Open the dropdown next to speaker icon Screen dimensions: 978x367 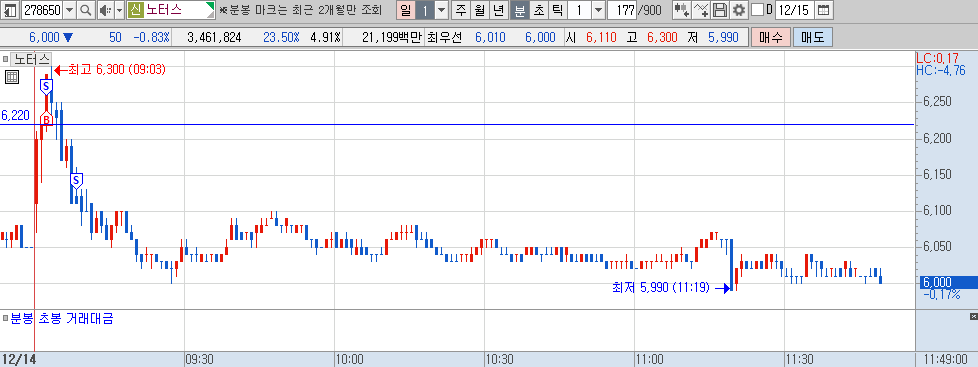[x=118, y=9]
